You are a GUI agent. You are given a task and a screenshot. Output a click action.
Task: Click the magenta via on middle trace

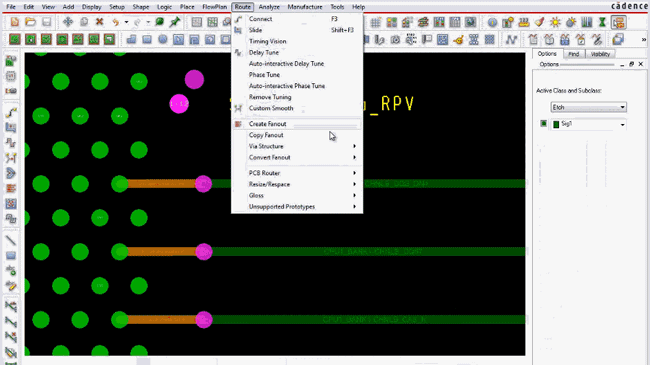[204, 252]
